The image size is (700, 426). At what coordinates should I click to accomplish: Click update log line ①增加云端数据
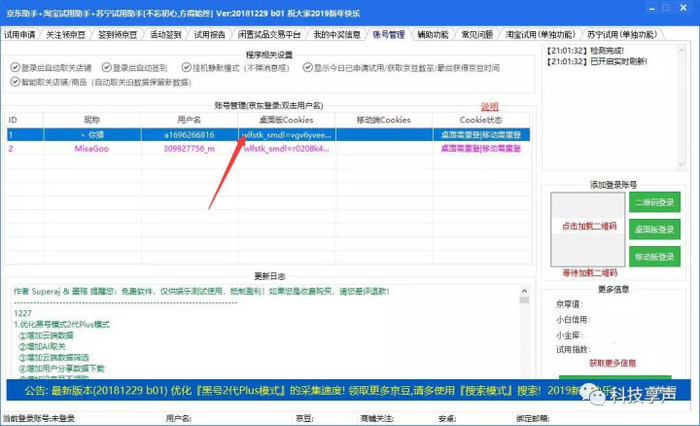click(46, 335)
